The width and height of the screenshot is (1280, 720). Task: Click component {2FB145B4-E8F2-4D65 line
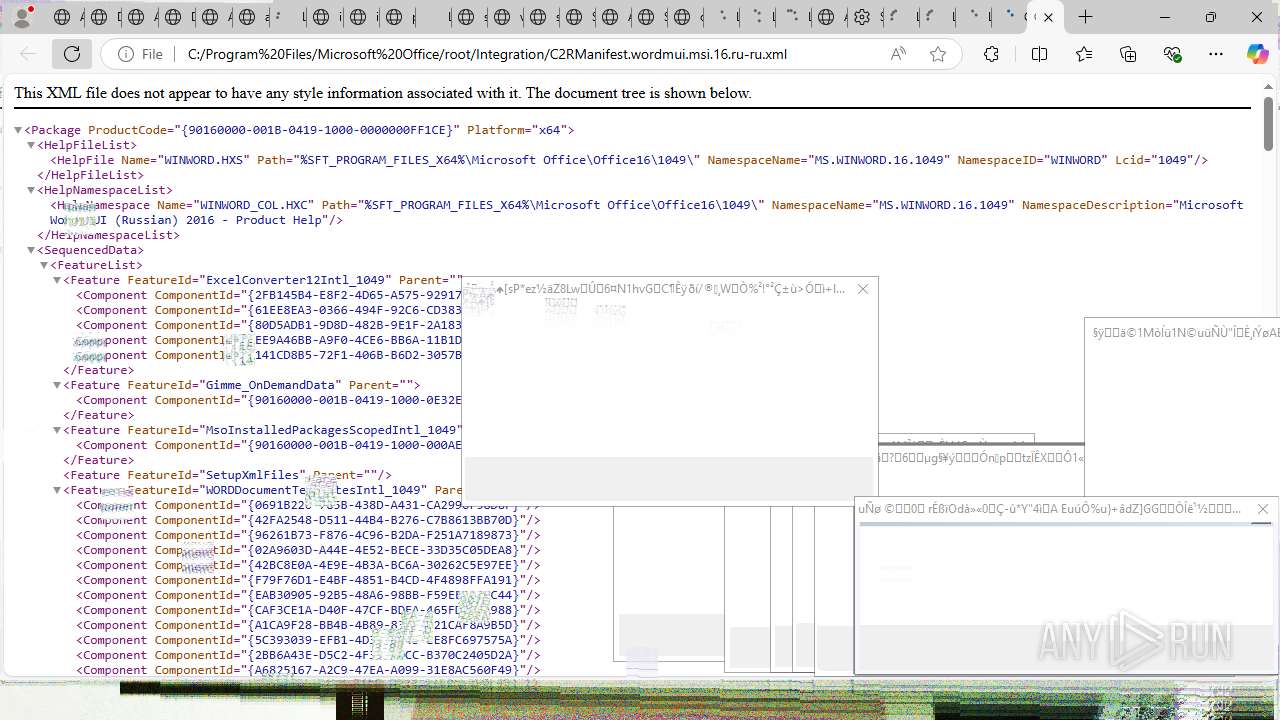269,295
